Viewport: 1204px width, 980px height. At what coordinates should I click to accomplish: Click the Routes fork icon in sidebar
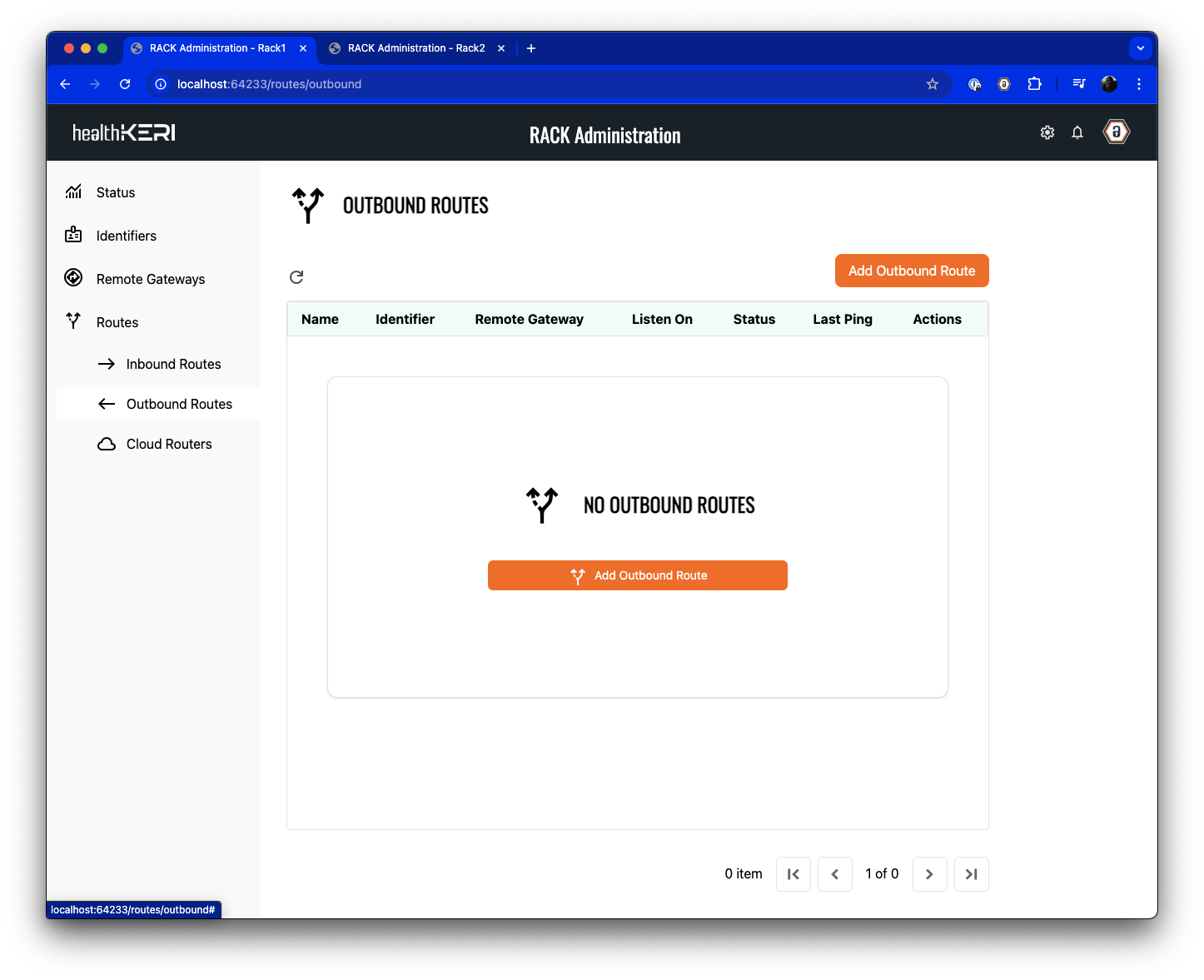73,321
